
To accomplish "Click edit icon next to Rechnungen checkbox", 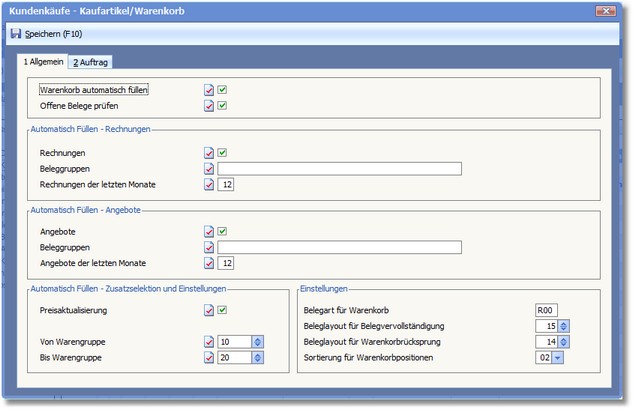I will coord(209,153).
